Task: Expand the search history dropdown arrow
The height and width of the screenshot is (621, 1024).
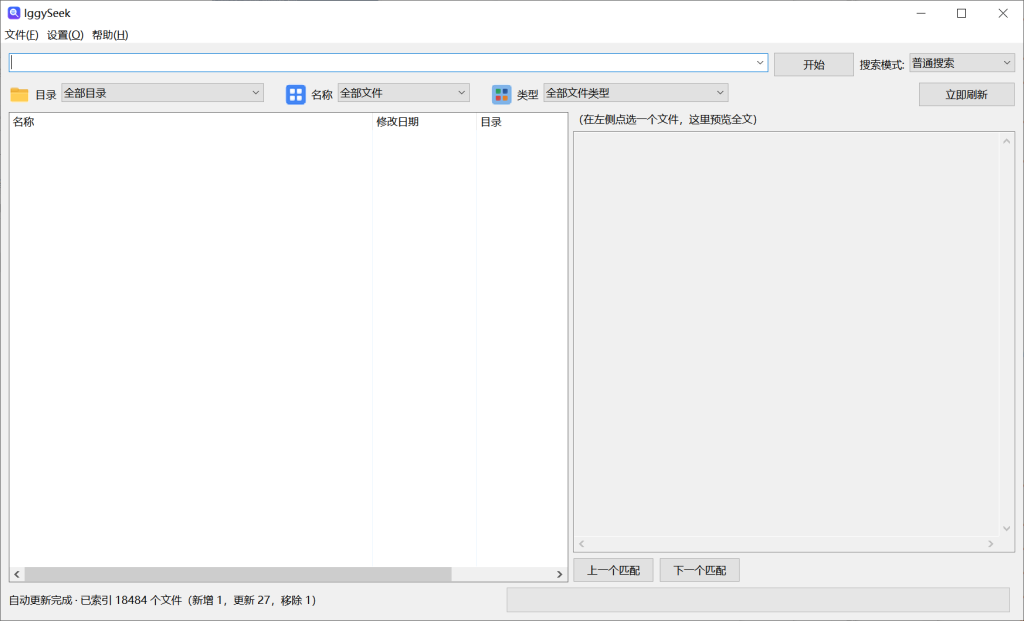Action: (760, 63)
